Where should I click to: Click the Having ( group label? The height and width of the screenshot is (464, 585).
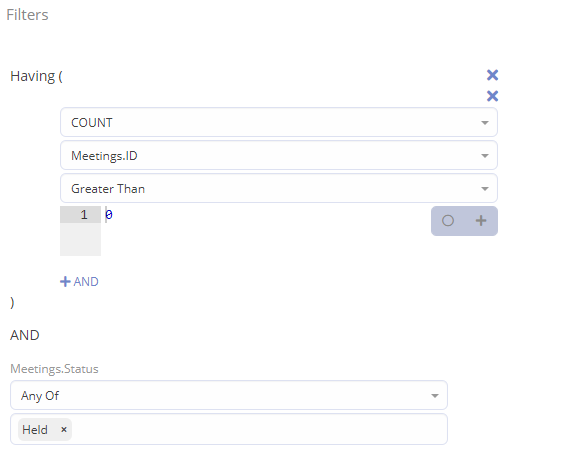36,76
